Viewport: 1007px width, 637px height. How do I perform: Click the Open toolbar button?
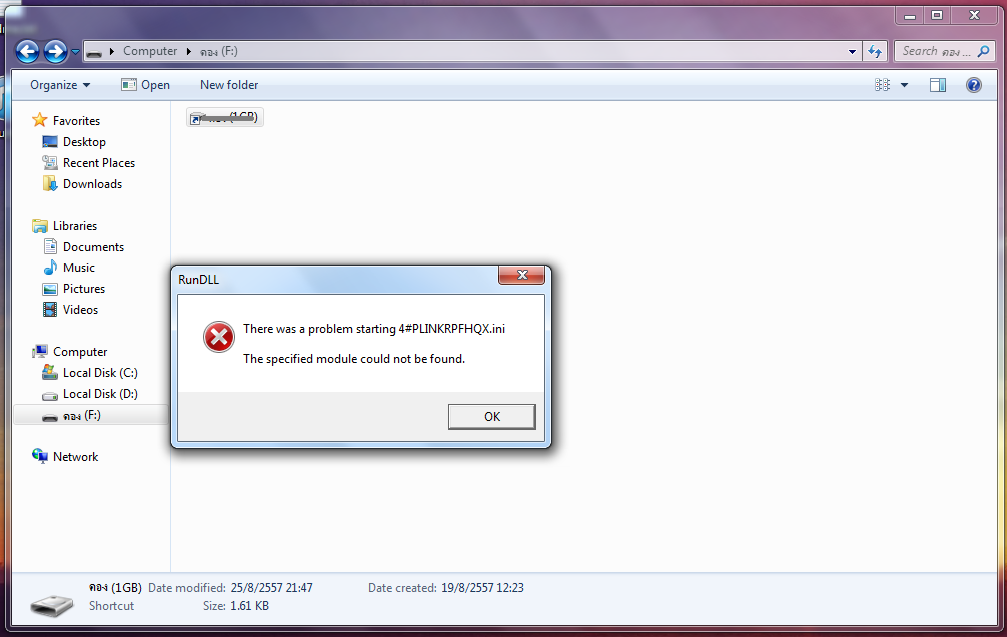pos(146,85)
